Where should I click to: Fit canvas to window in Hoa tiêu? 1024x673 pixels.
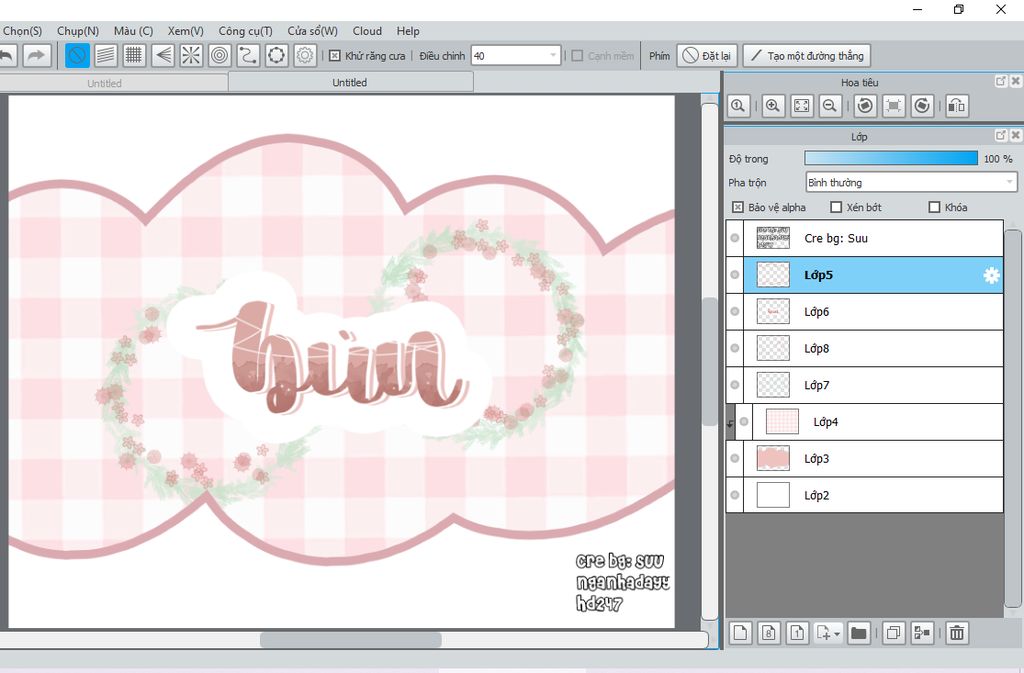(801, 106)
